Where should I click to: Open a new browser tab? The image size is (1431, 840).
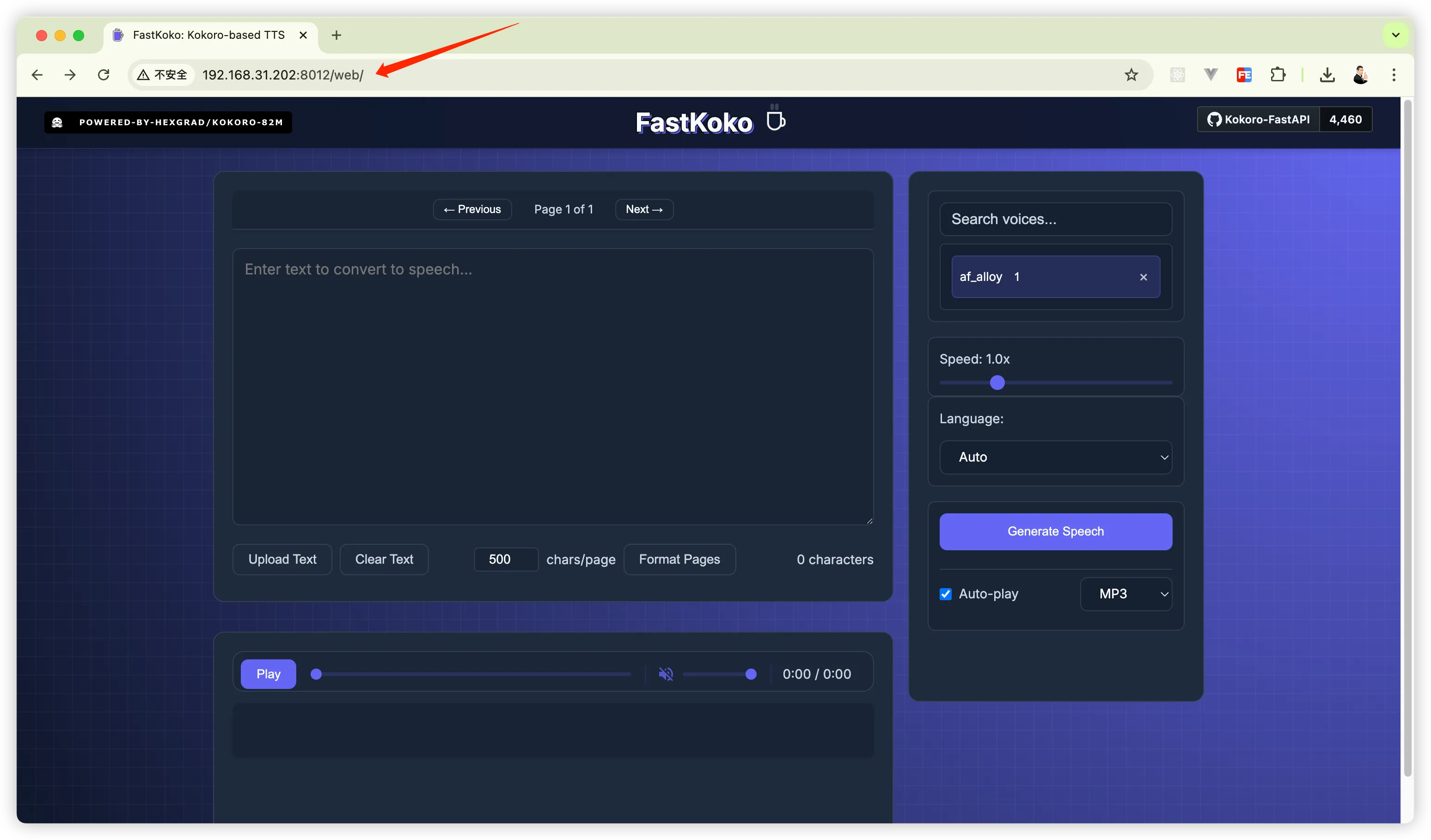[x=336, y=35]
